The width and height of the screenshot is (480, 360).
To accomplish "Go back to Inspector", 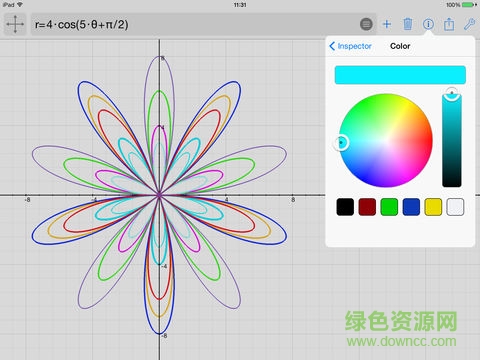I will coord(351,46).
